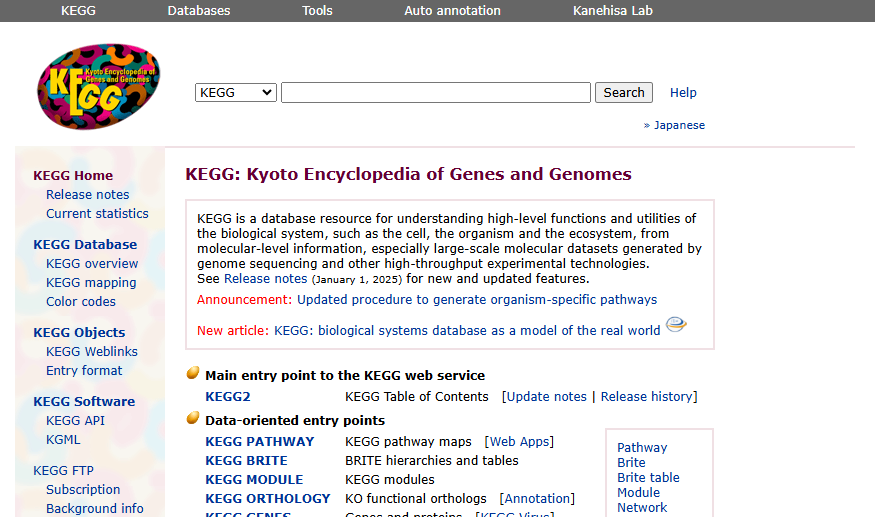Open the Help link
876x517 pixels.
(683, 92)
